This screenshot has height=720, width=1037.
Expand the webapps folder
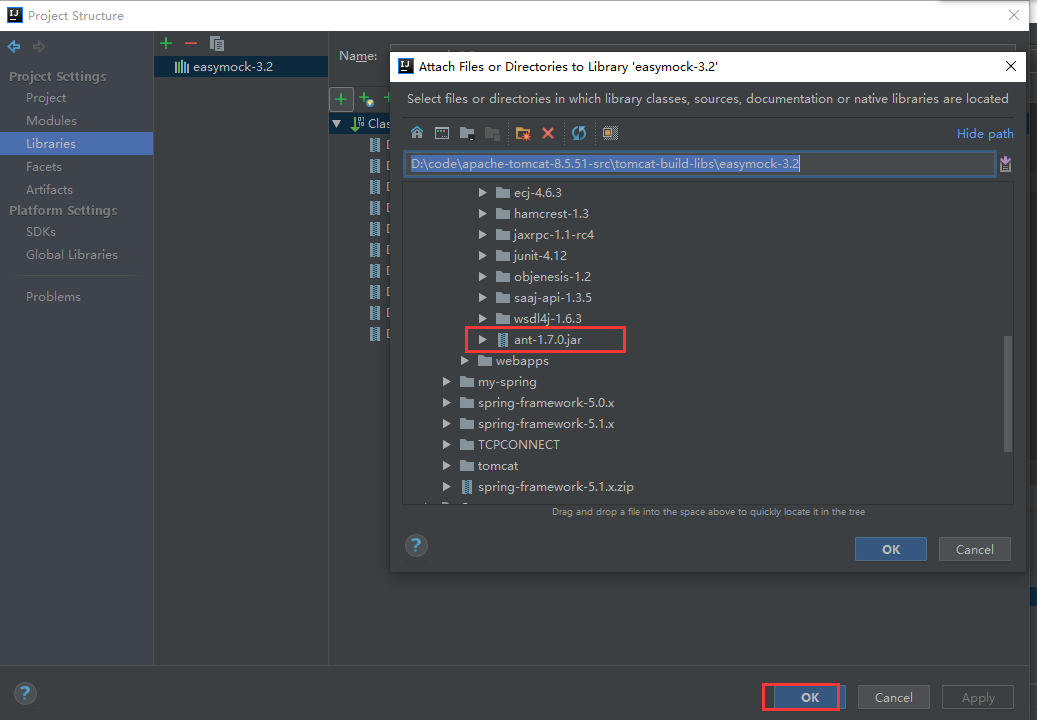coord(465,361)
